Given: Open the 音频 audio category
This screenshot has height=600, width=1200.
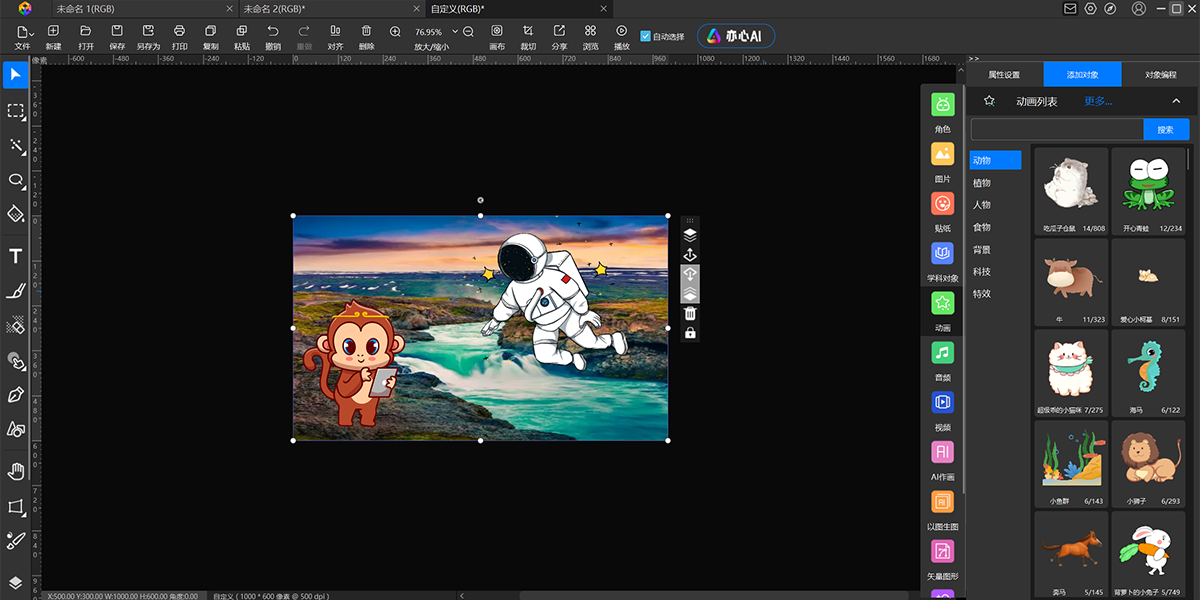Looking at the screenshot, I should tap(942, 354).
